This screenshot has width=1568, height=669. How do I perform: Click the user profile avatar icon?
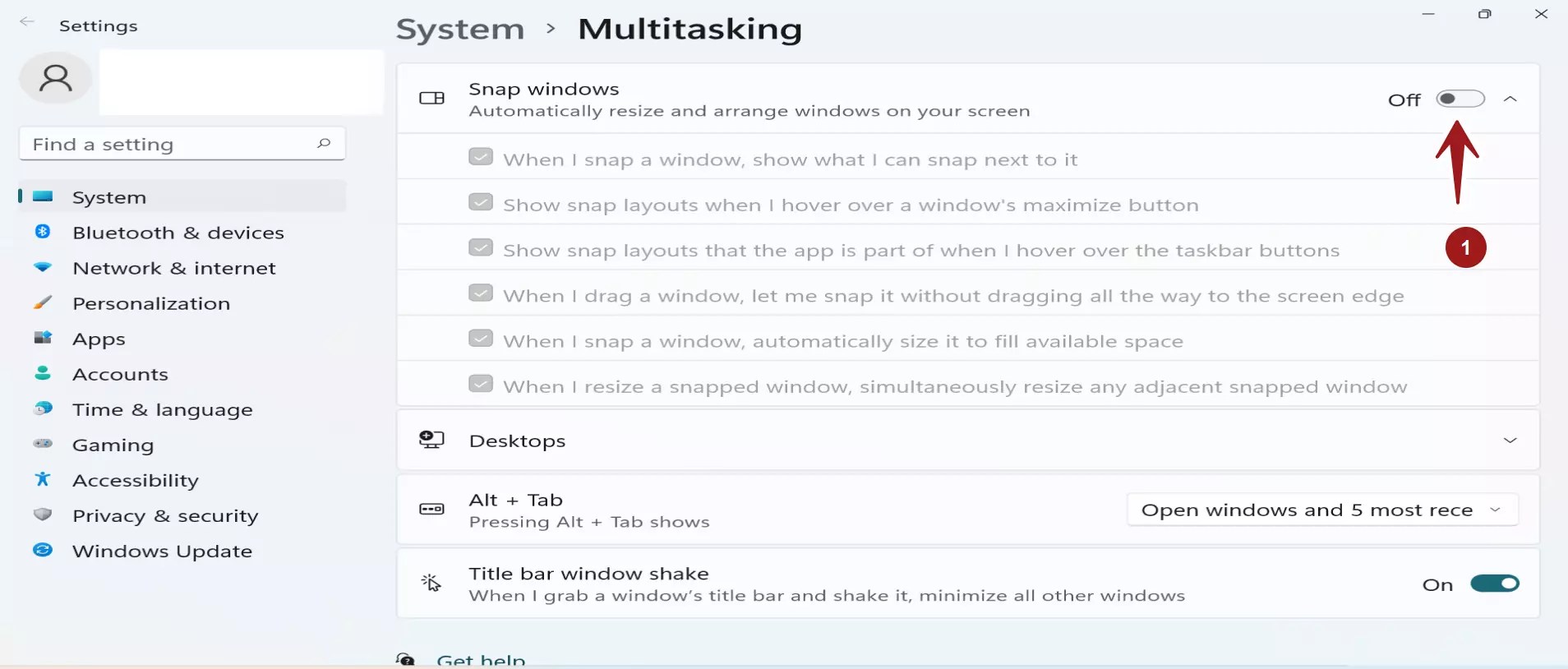pos(56,78)
